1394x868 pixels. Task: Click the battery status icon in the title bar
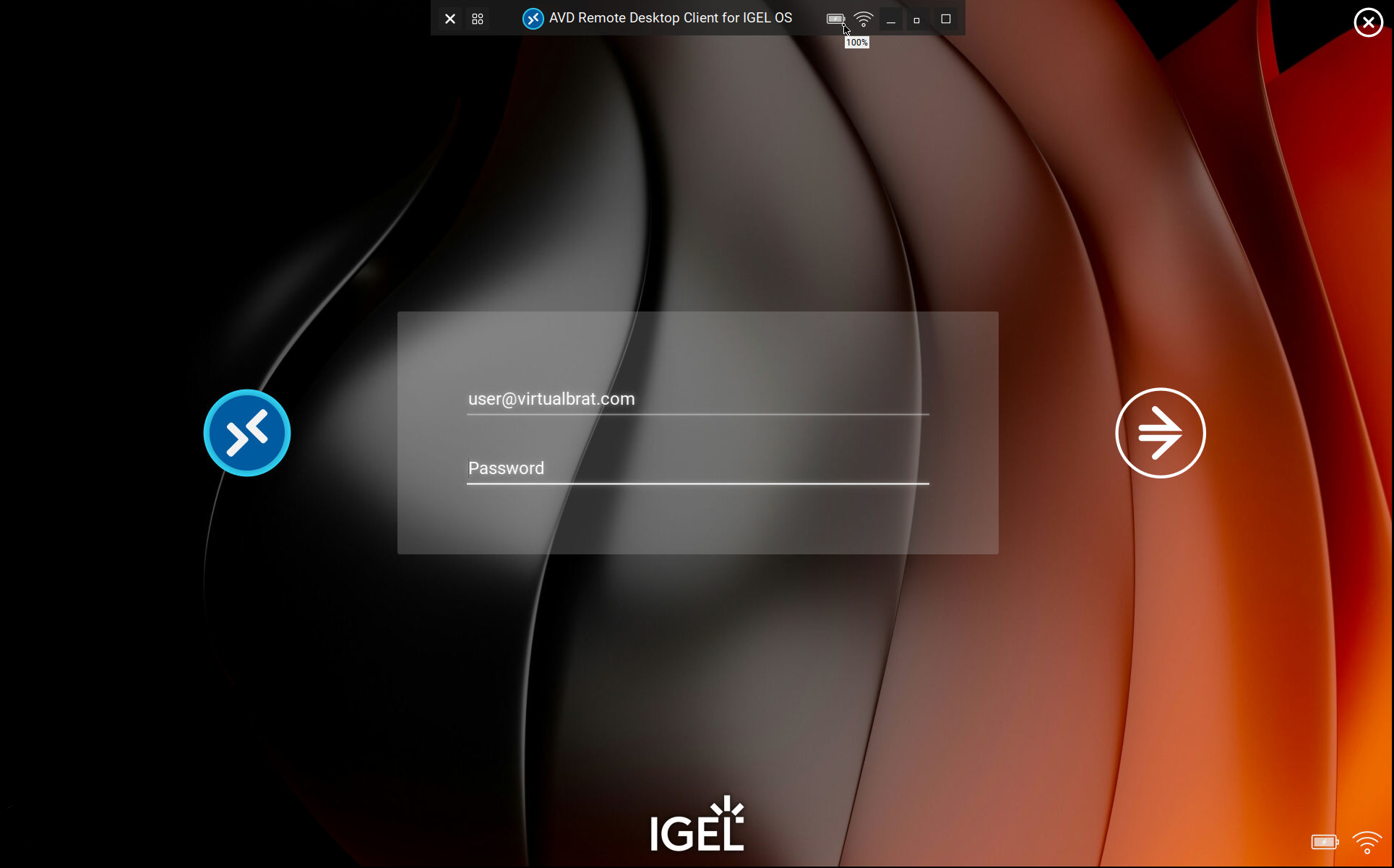[x=835, y=19]
